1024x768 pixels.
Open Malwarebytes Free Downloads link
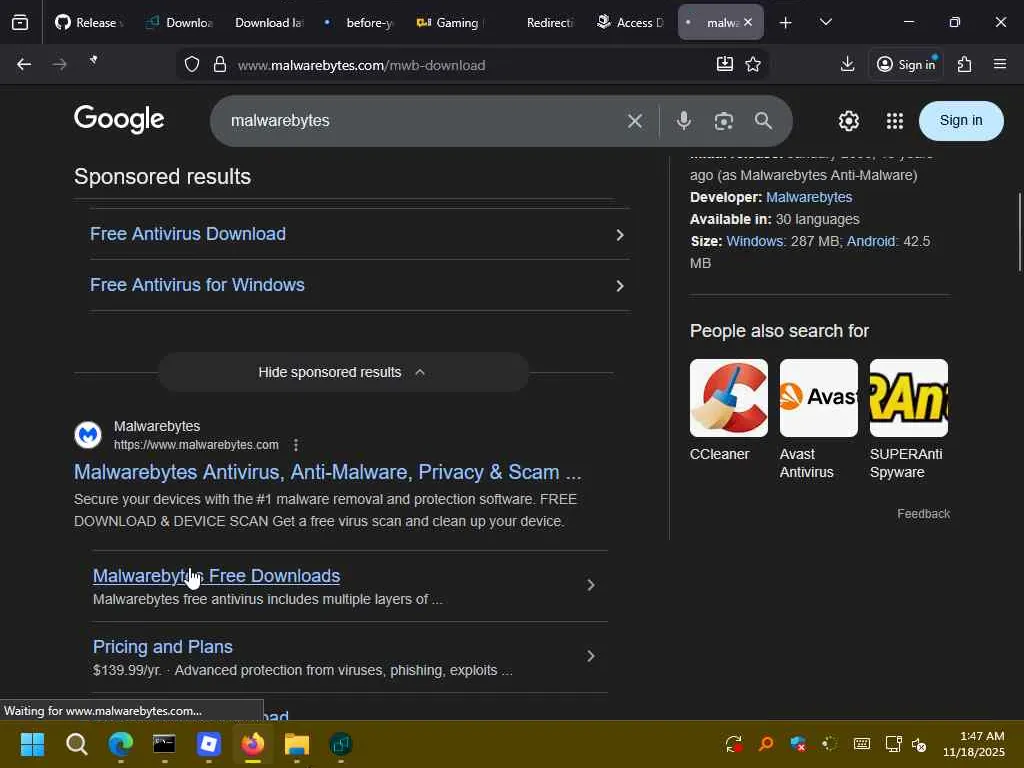[216, 576]
